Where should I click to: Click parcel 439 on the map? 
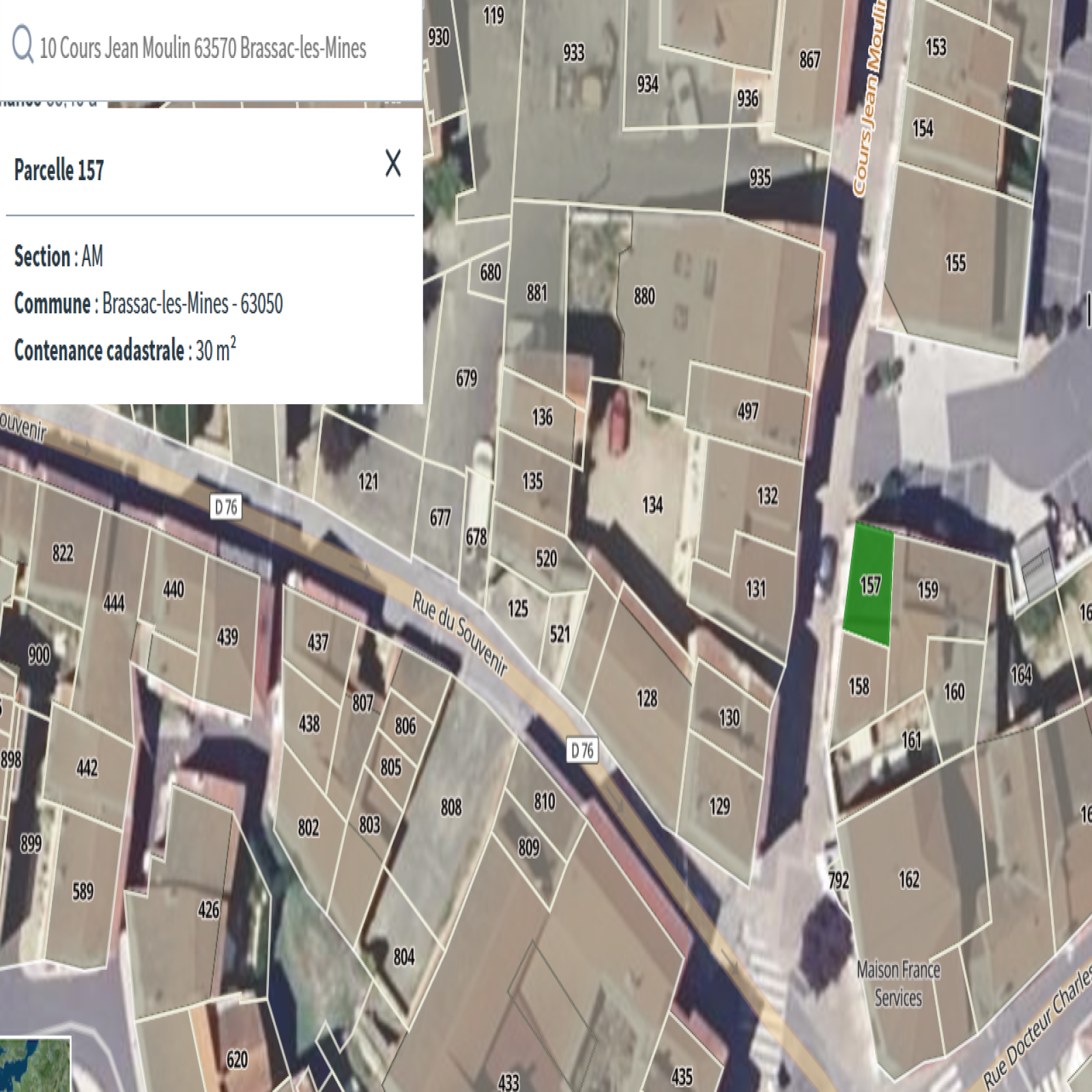tap(227, 637)
